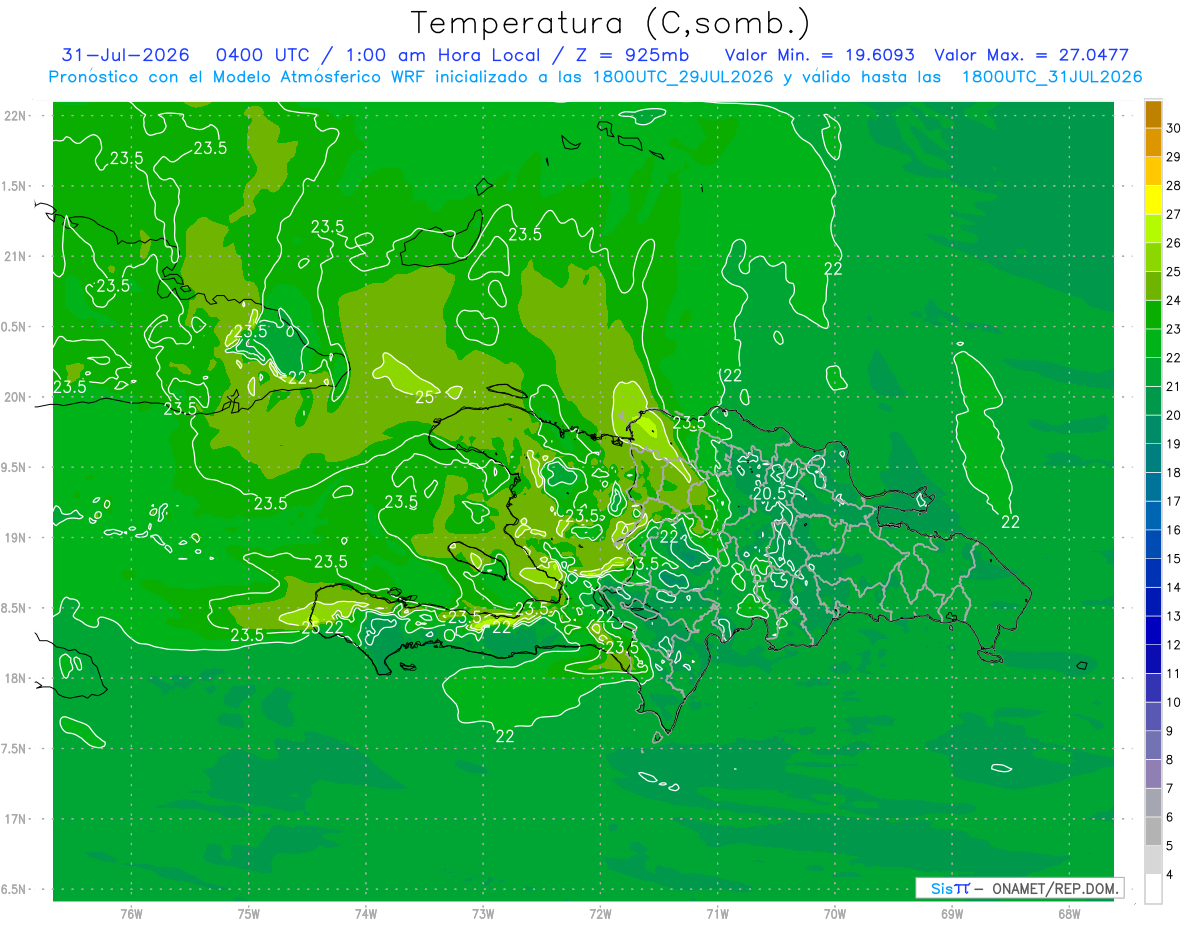The height and width of the screenshot is (927, 1200).
Task: Click the 18N latitude axis label
Action: [x=15, y=678]
